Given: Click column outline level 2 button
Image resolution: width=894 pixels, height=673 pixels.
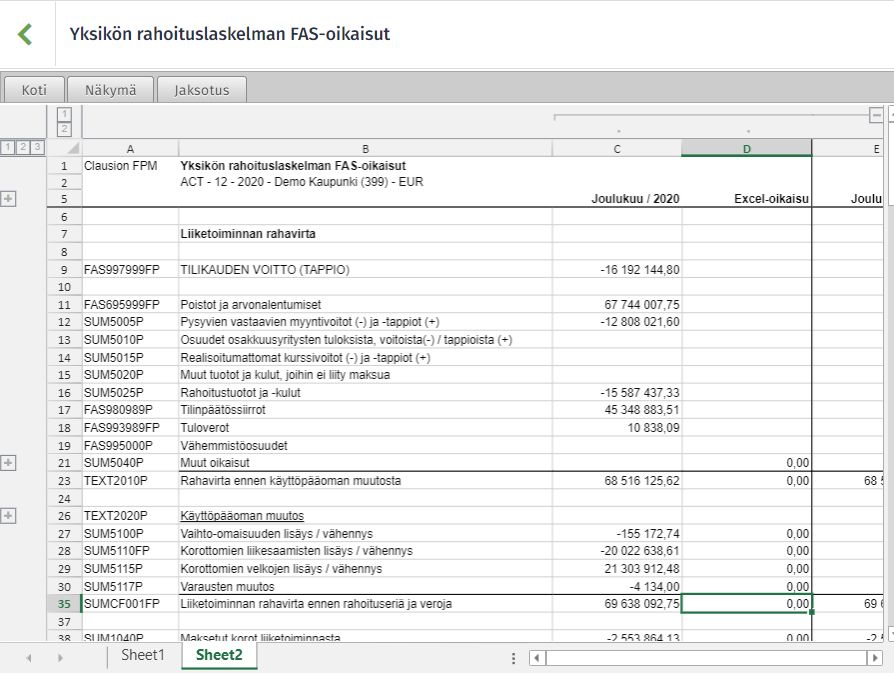Looking at the screenshot, I should click(64, 129).
